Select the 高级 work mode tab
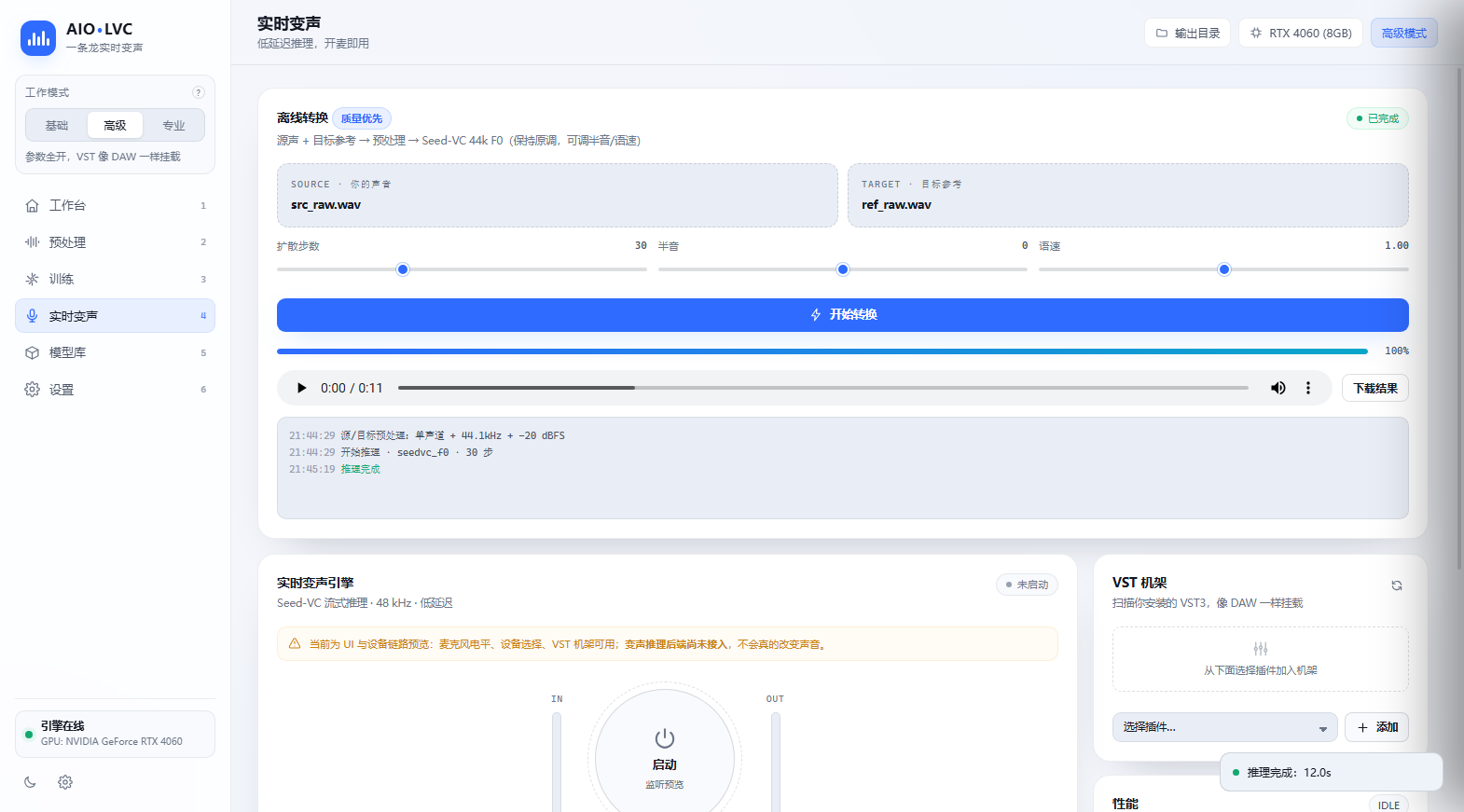Image resolution: width=1464 pixels, height=812 pixels. (115, 125)
